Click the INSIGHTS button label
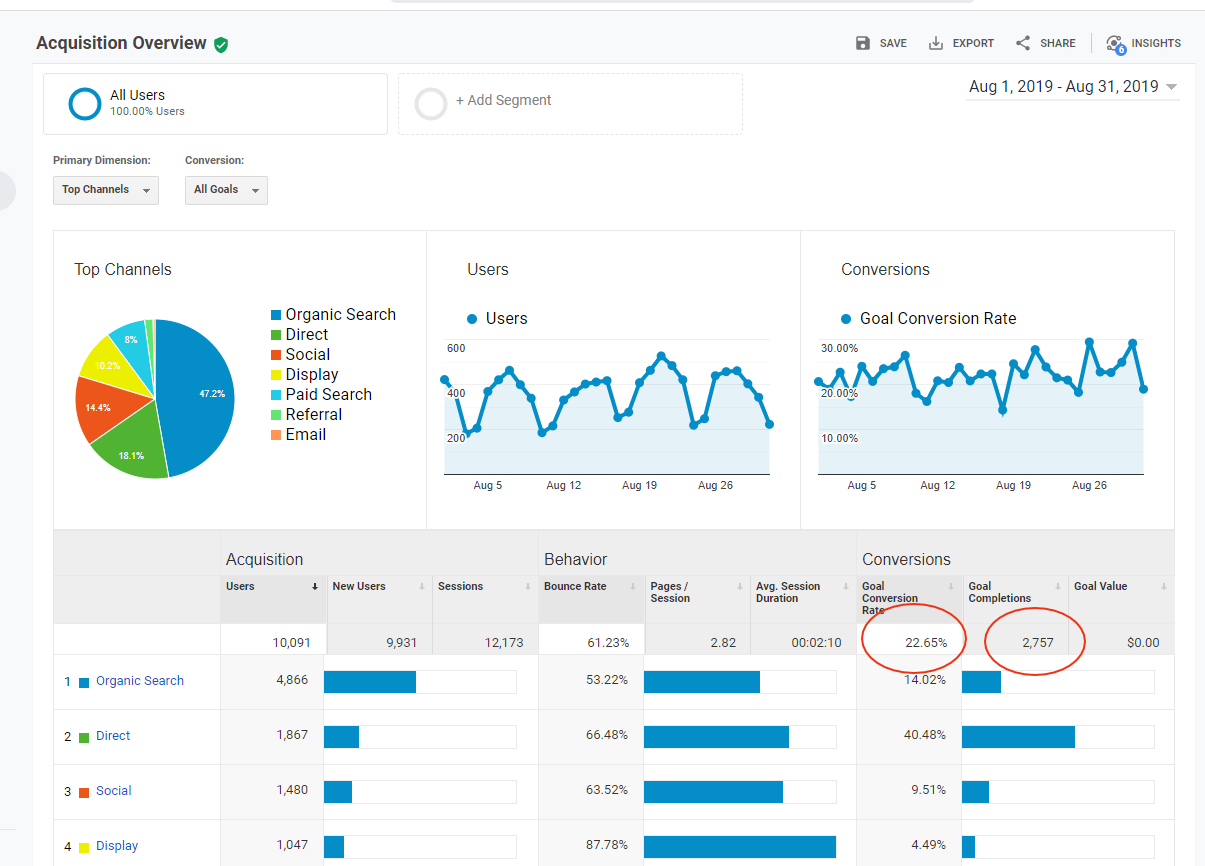The image size is (1205, 866). point(1156,44)
